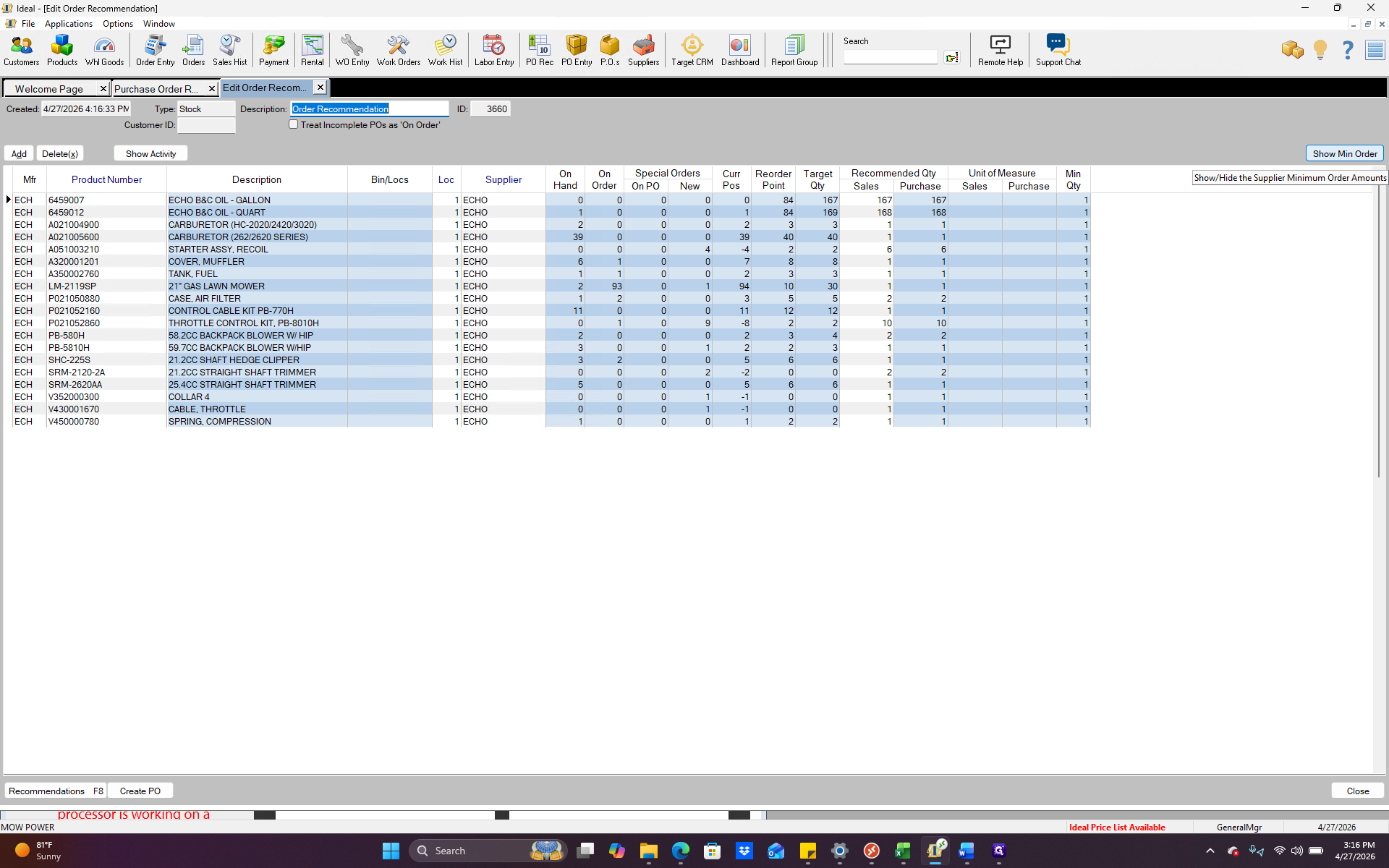Click the lightbulb tips icon
Image resolution: width=1389 pixels, height=868 pixels.
point(1320,50)
